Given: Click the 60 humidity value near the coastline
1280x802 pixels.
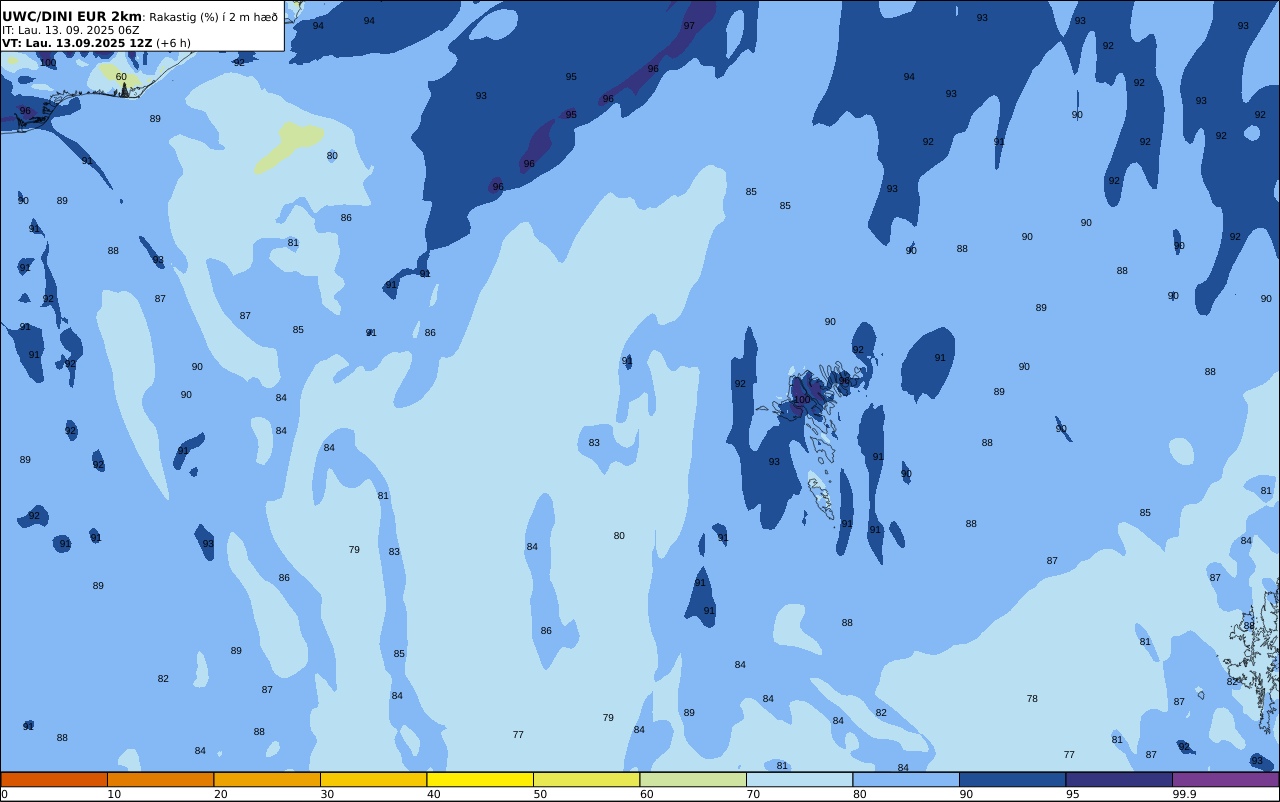Looking at the screenshot, I should (x=121, y=77).
